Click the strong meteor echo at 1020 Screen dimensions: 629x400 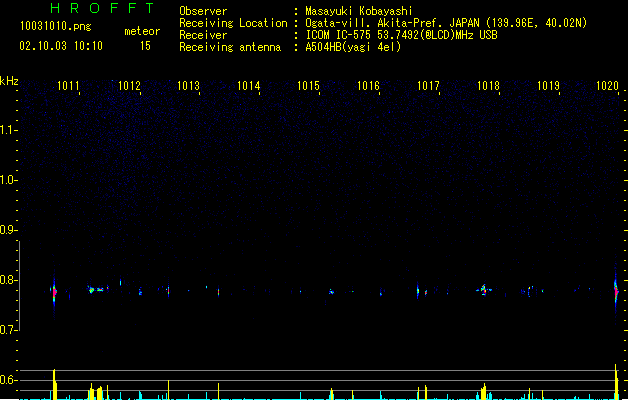pos(616,292)
